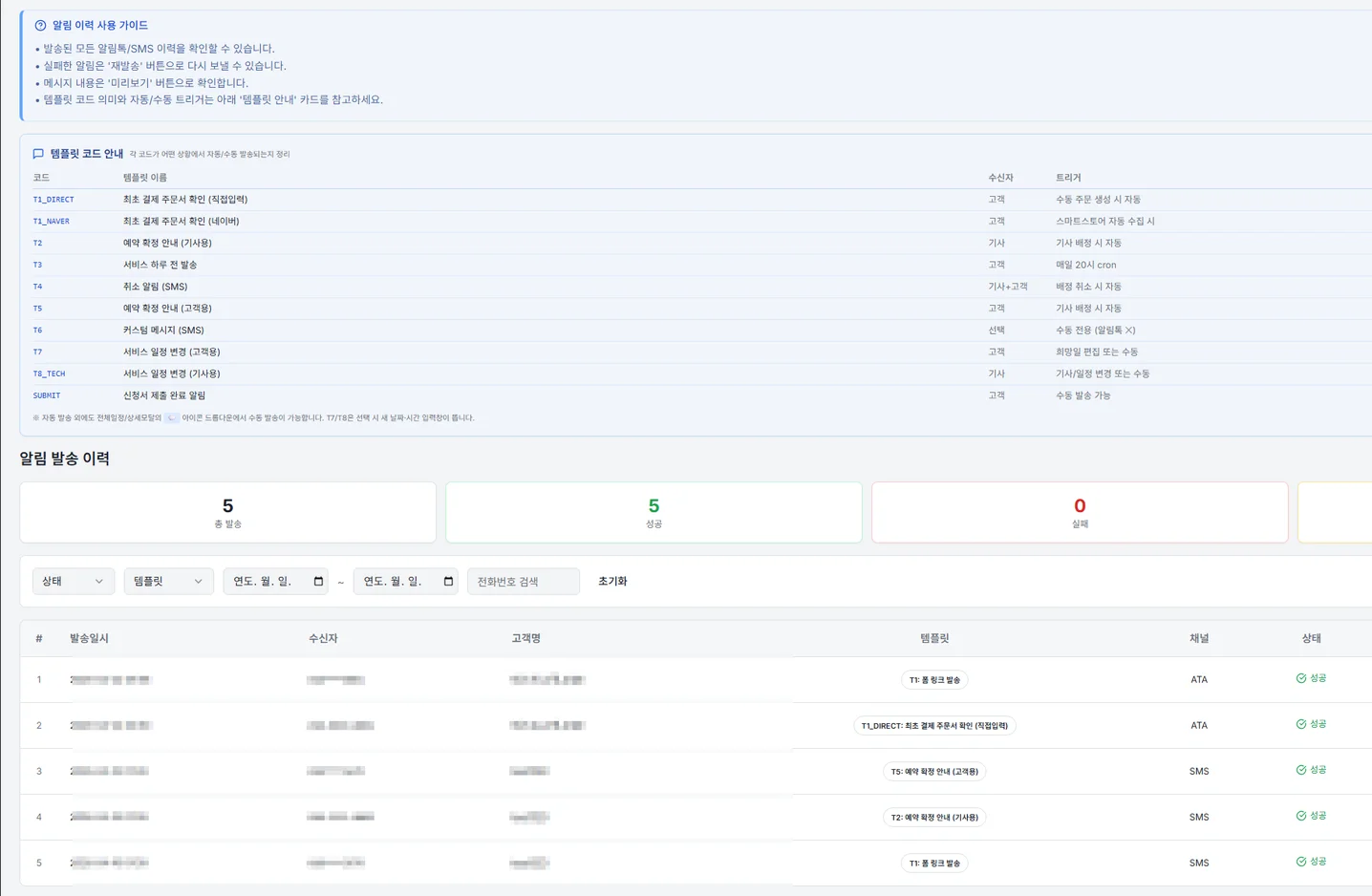The image size is (1372, 896).
Task: Click the success check icon in row 5
Action: (x=1300, y=862)
